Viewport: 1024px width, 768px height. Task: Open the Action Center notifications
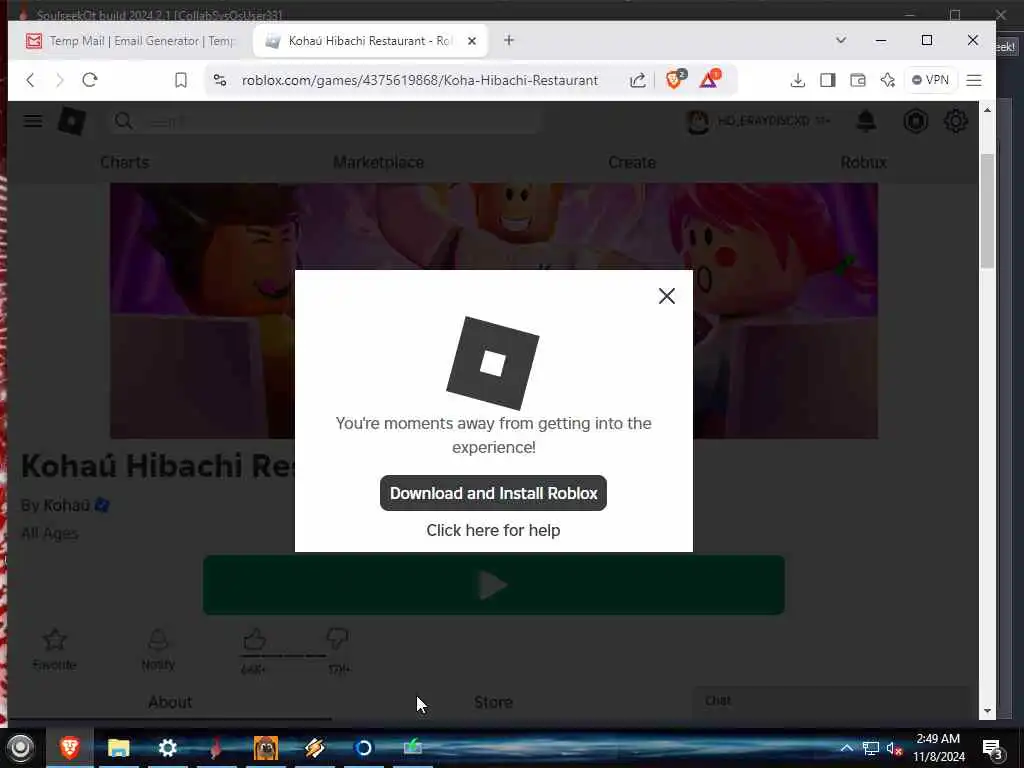[993, 748]
